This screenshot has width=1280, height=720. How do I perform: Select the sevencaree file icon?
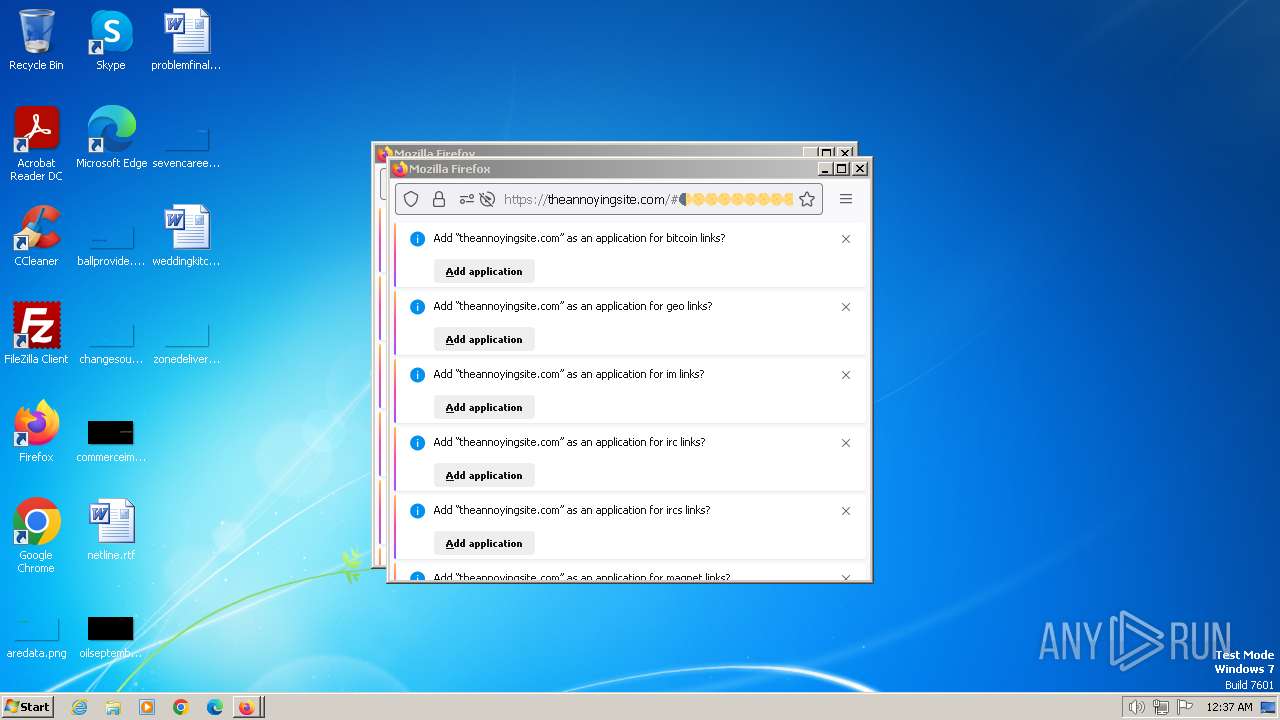click(x=186, y=146)
